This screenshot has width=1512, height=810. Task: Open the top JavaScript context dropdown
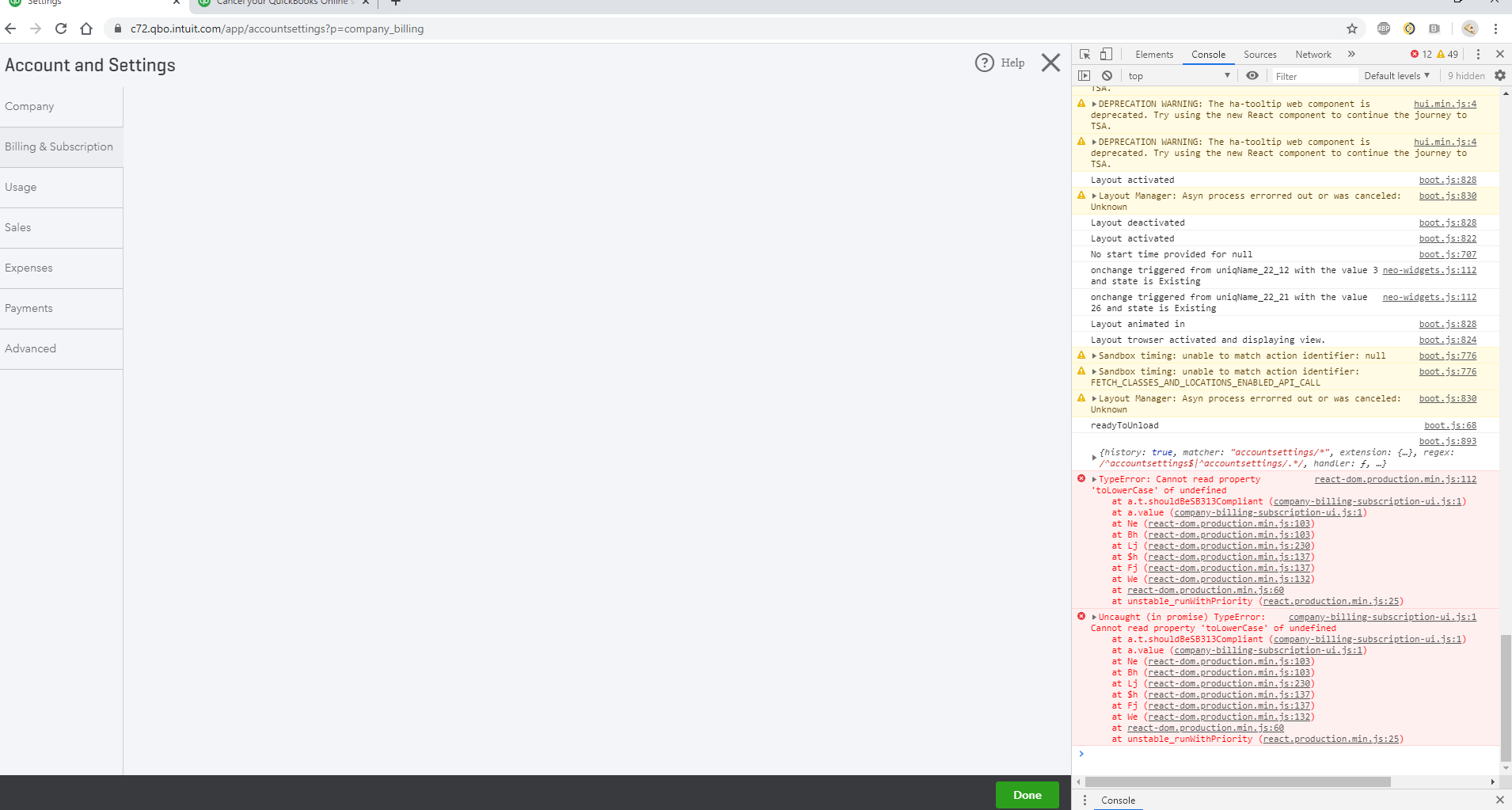pyautogui.click(x=1179, y=75)
